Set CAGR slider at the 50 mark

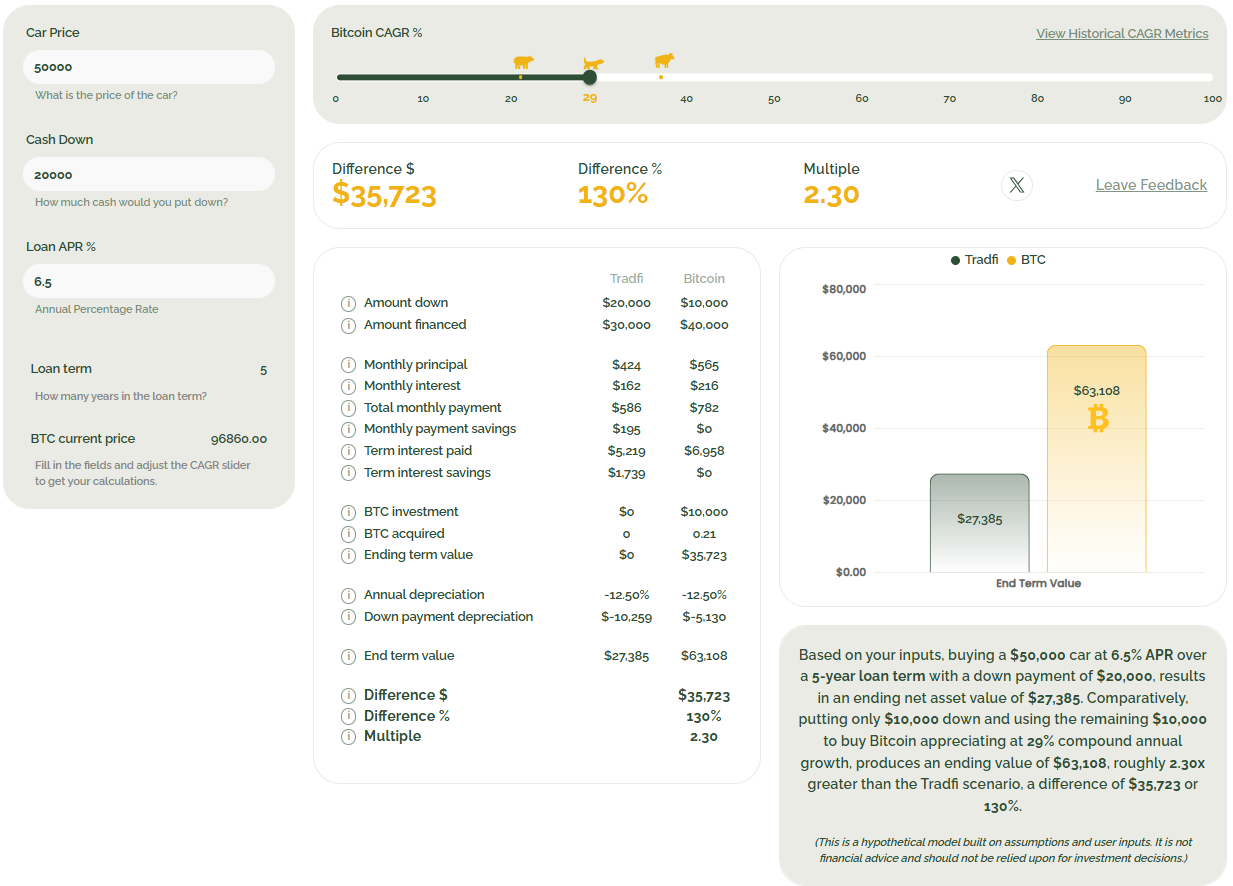coord(774,77)
